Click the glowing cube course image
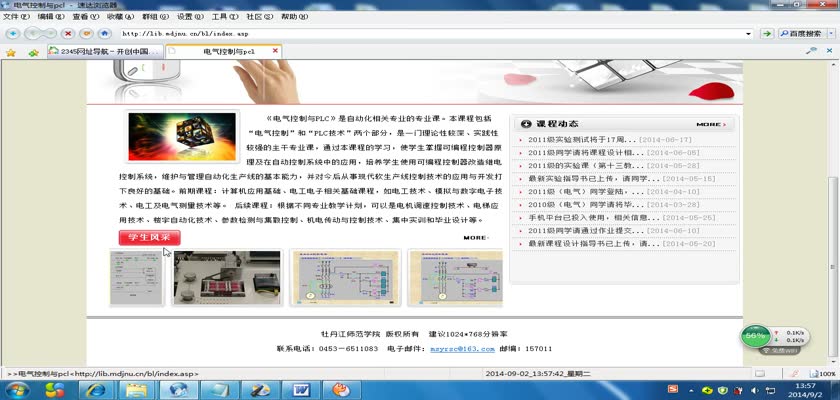Screen dimensions: 840x400 tap(182, 137)
